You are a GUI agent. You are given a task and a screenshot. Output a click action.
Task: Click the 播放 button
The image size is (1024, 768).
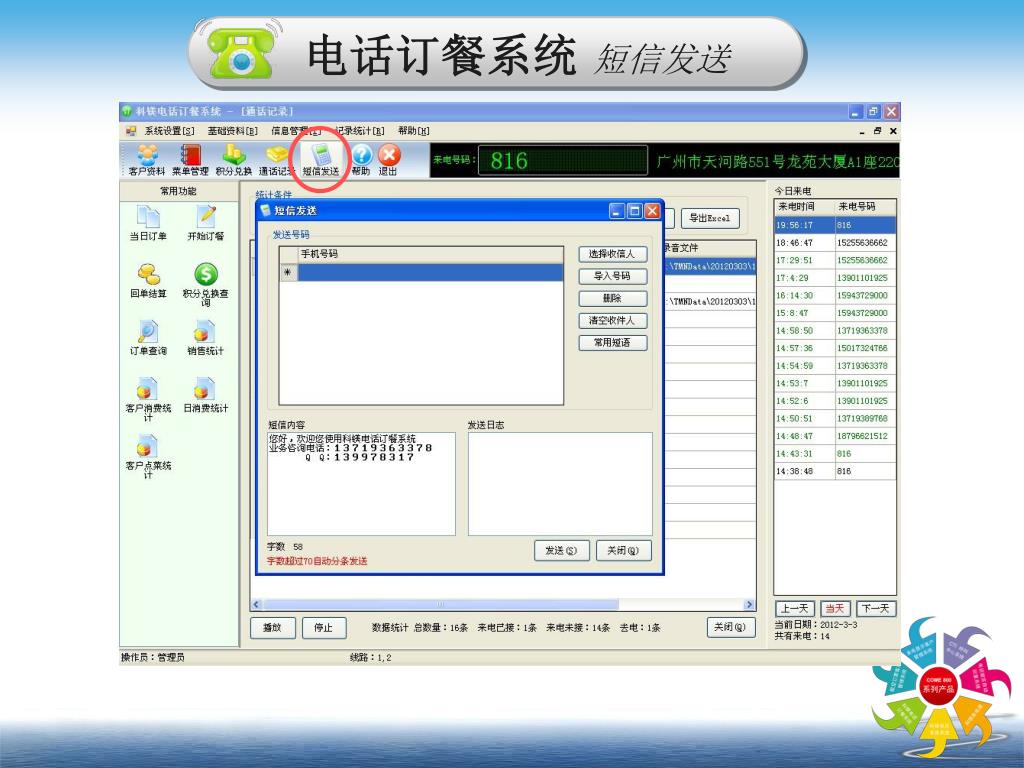pyautogui.click(x=272, y=628)
